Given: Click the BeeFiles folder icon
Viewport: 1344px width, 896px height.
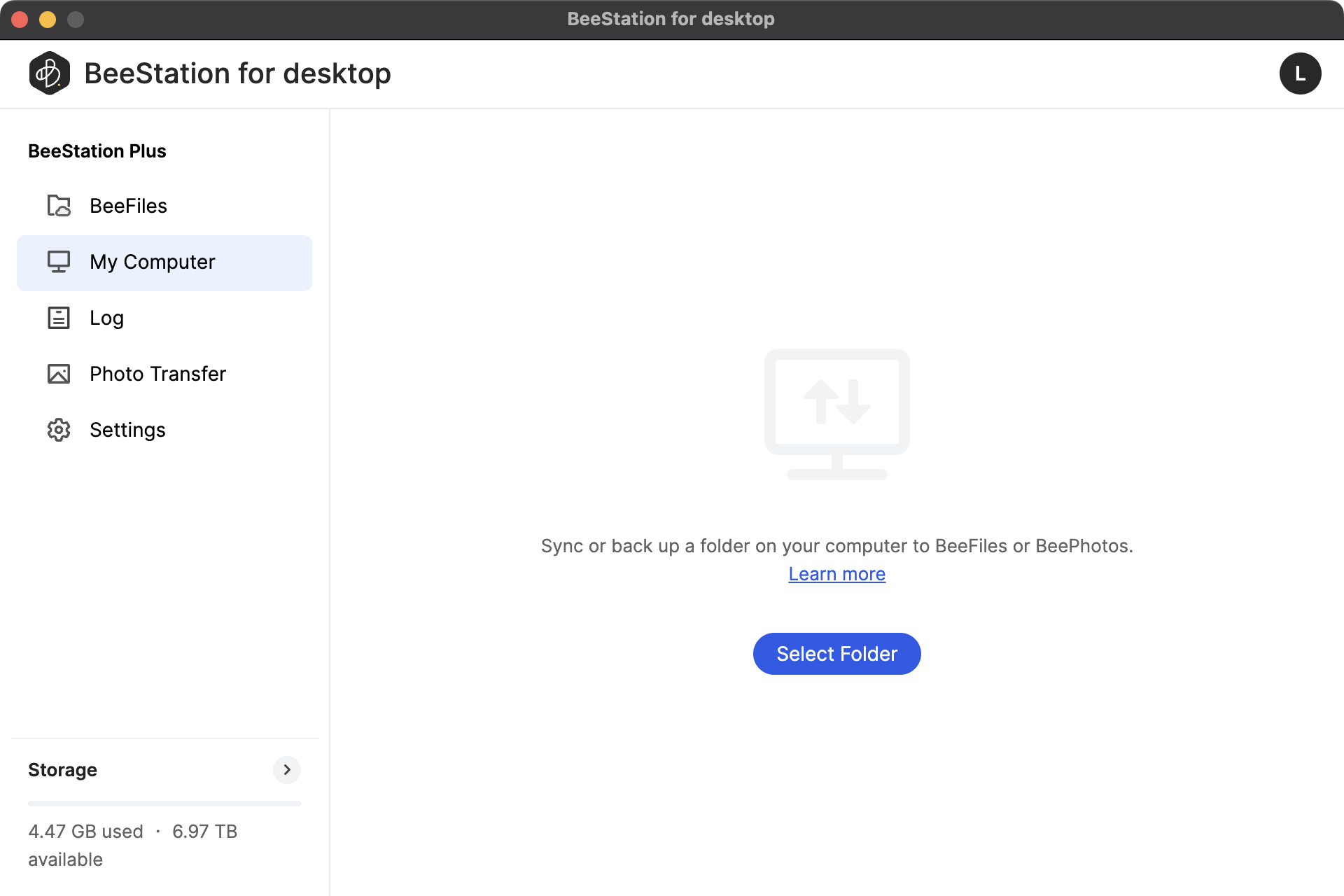Looking at the screenshot, I should [59, 206].
